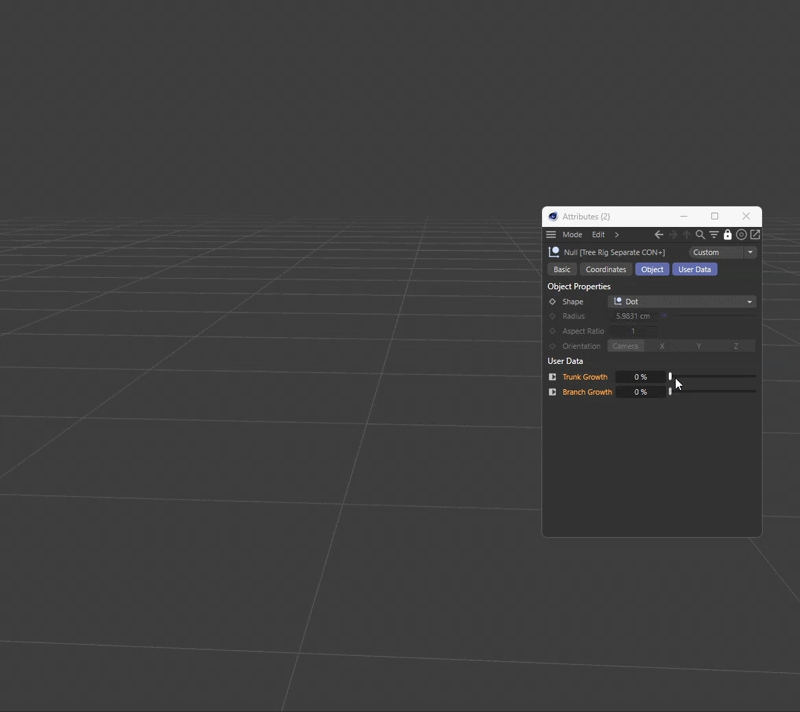Minimize the Attributes window

tap(684, 216)
